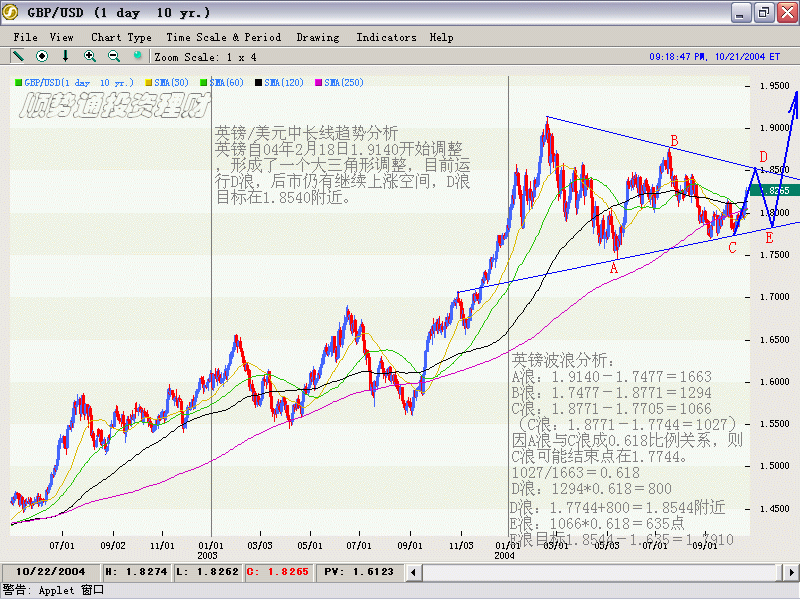Click the Help menu item

441,37
